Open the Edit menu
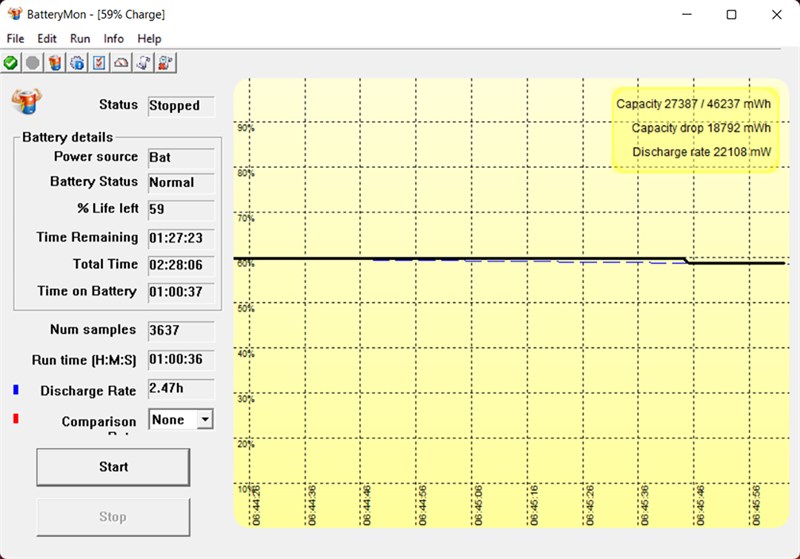Viewport: 800px width, 559px height. pos(47,39)
